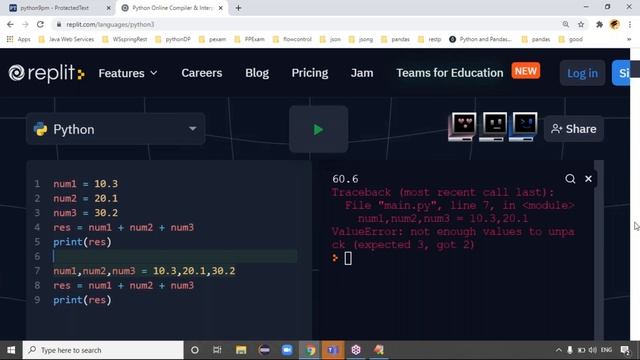Expand the Features menu
Screen dimensions: 640x360
click(128, 73)
